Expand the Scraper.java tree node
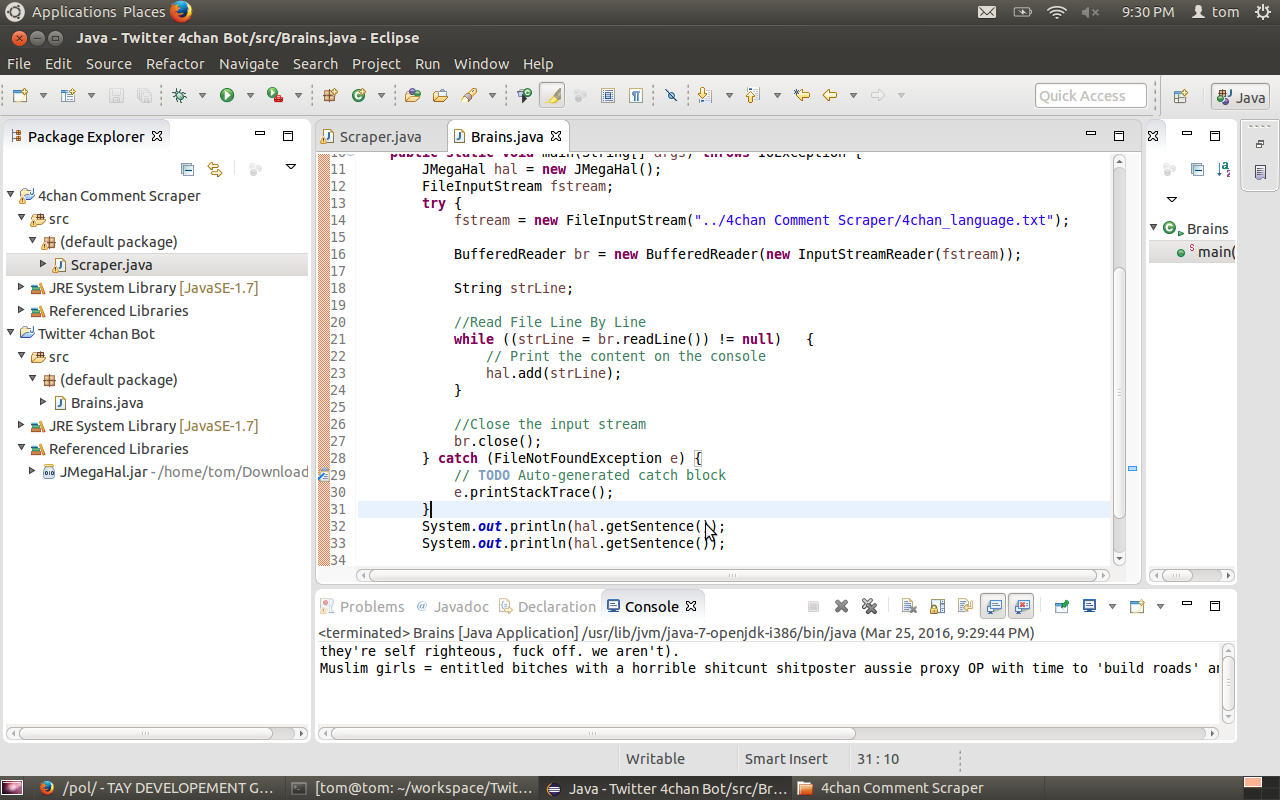This screenshot has width=1280, height=800. 43,264
